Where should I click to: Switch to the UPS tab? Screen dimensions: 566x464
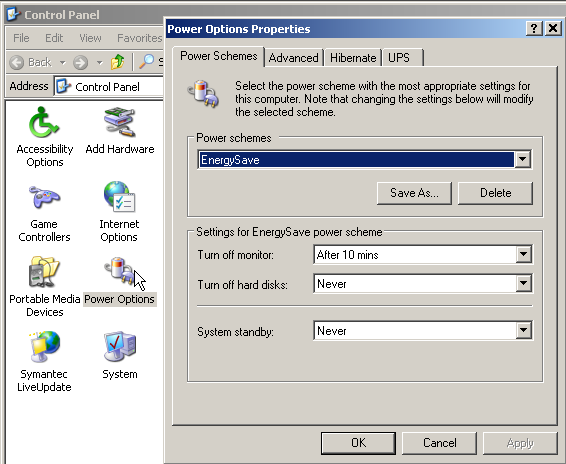(402, 58)
